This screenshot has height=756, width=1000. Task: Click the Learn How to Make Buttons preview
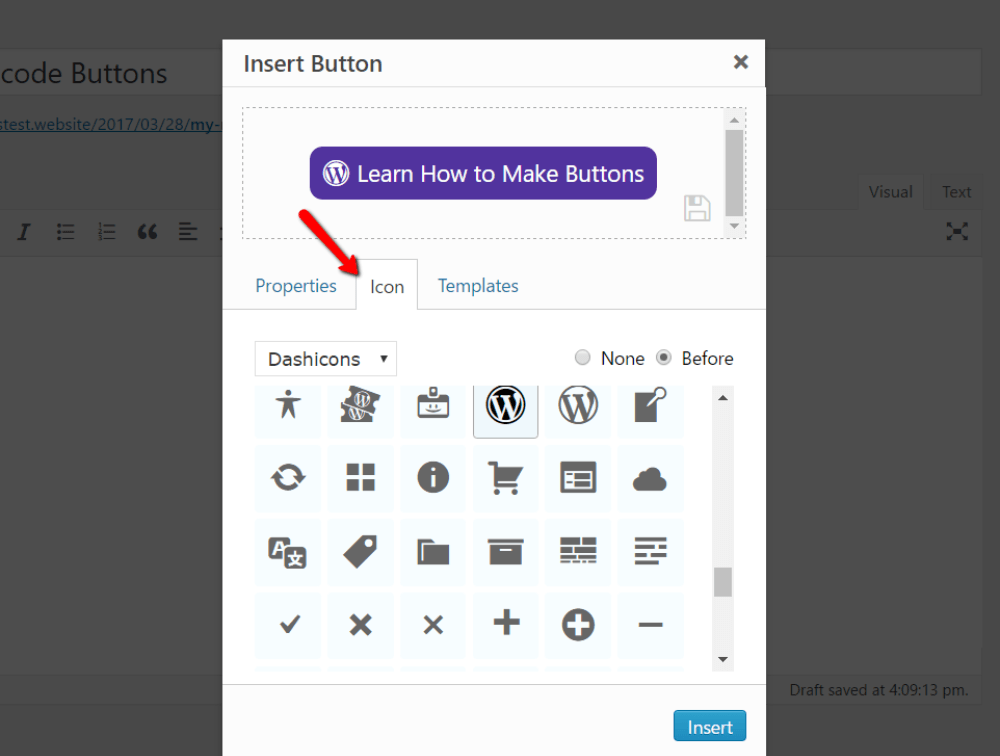[x=483, y=174]
